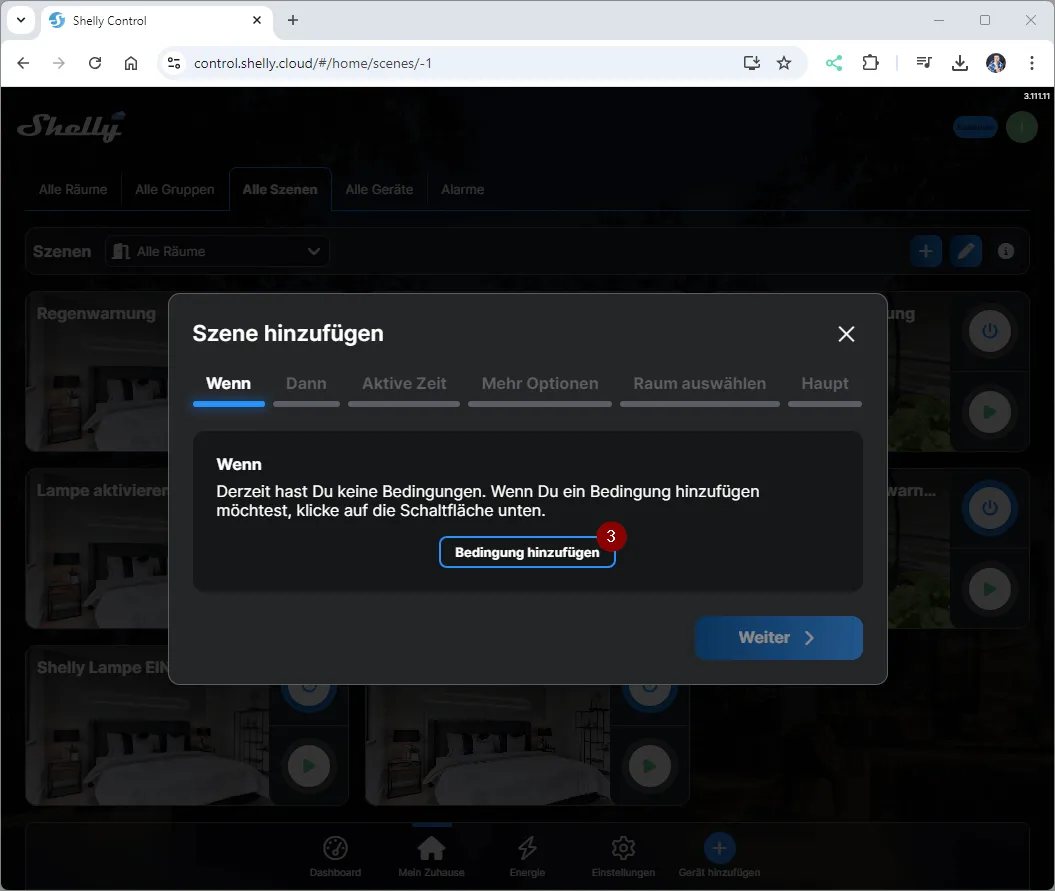
Task: Switch to the Dann step tab
Action: [x=306, y=384]
